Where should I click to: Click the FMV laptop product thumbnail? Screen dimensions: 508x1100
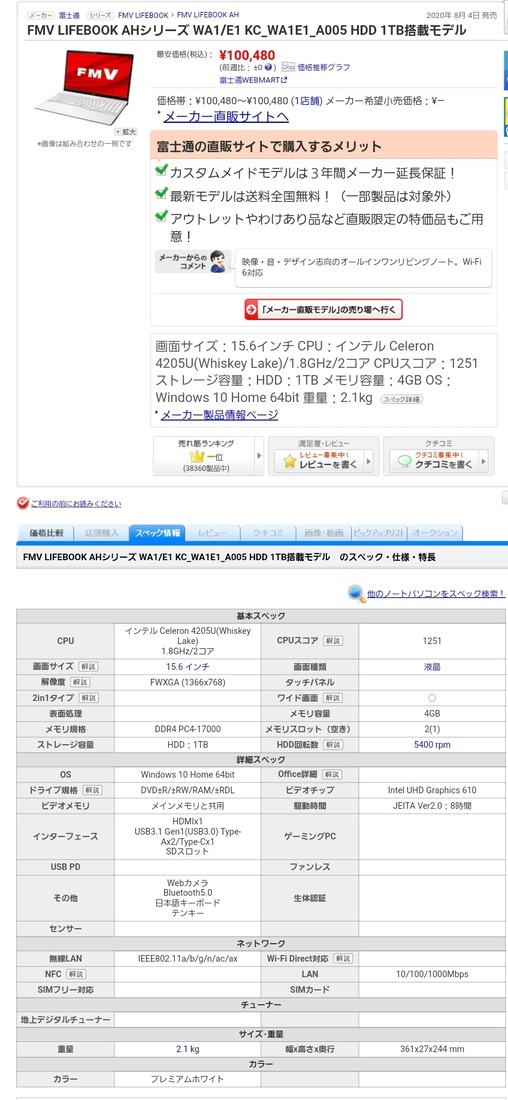(85, 87)
